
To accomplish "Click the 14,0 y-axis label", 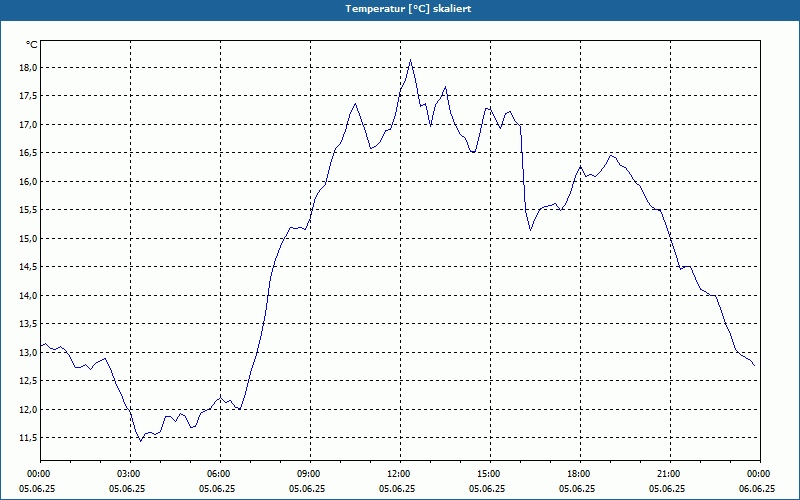I will 28,295.
